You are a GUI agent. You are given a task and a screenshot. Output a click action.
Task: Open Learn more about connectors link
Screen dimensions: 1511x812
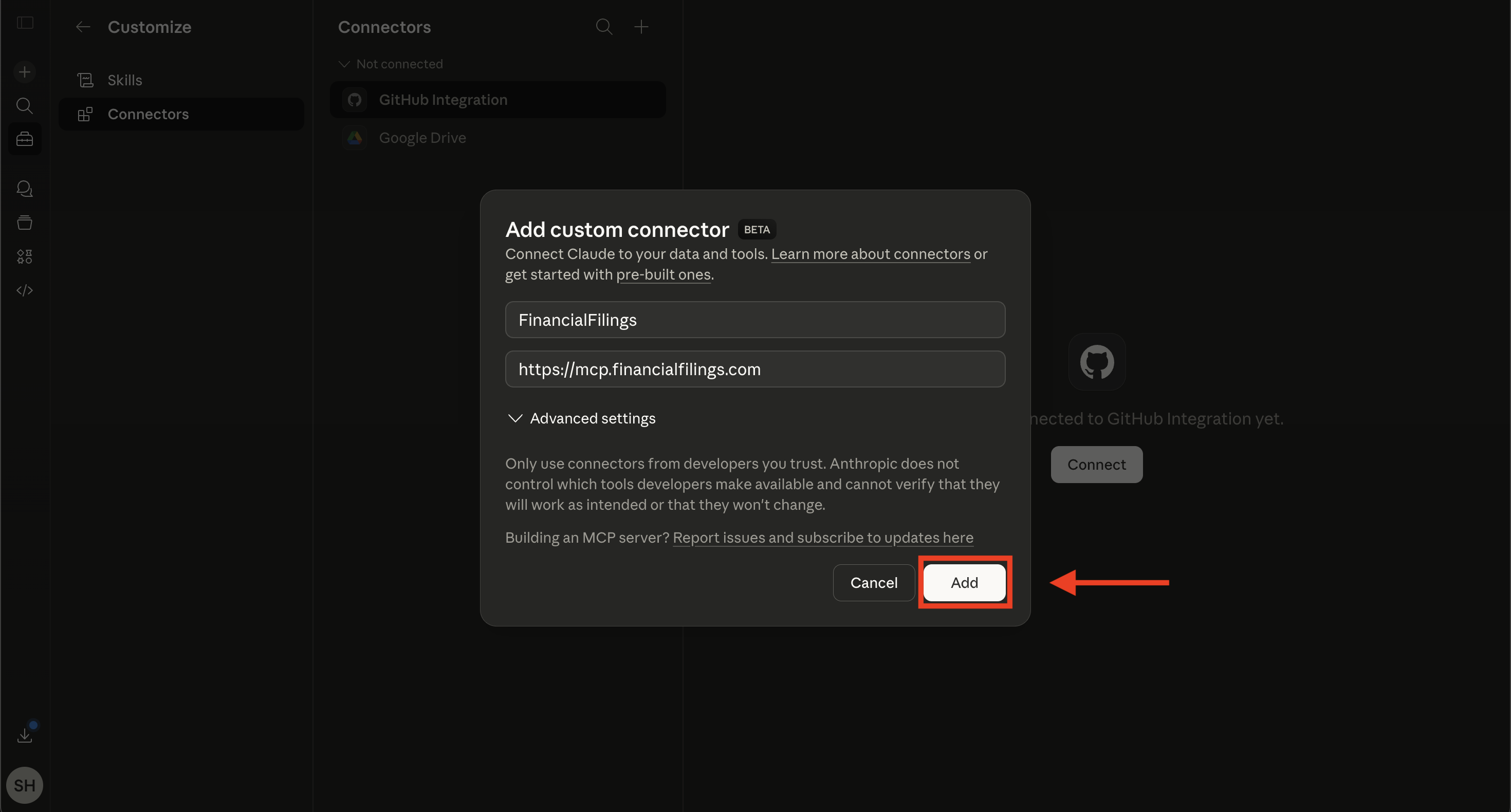pos(871,254)
